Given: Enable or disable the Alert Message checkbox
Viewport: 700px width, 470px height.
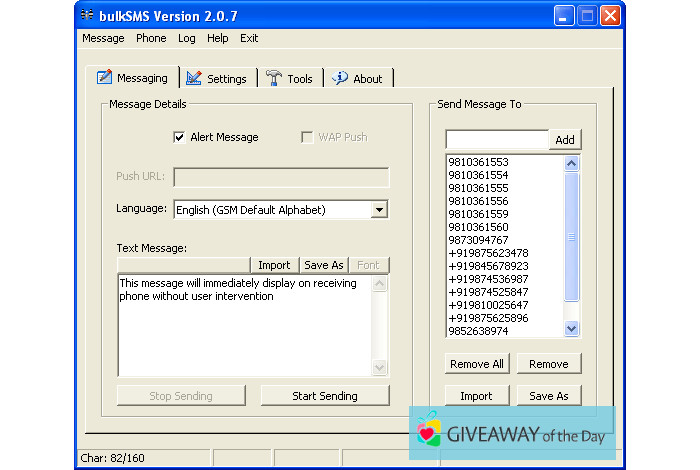Looking at the screenshot, I should [x=180, y=137].
